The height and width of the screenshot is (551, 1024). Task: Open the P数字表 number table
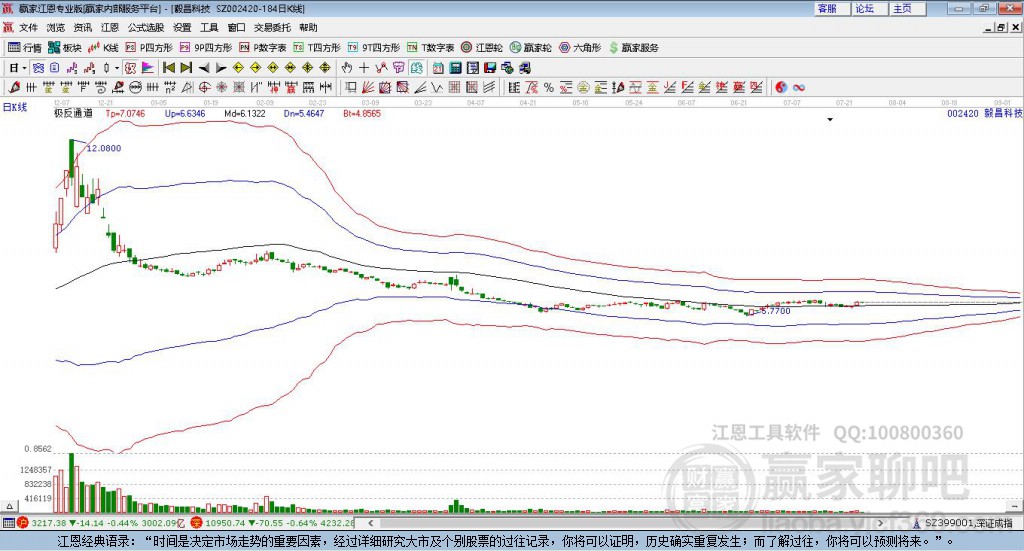pyautogui.click(x=263, y=48)
